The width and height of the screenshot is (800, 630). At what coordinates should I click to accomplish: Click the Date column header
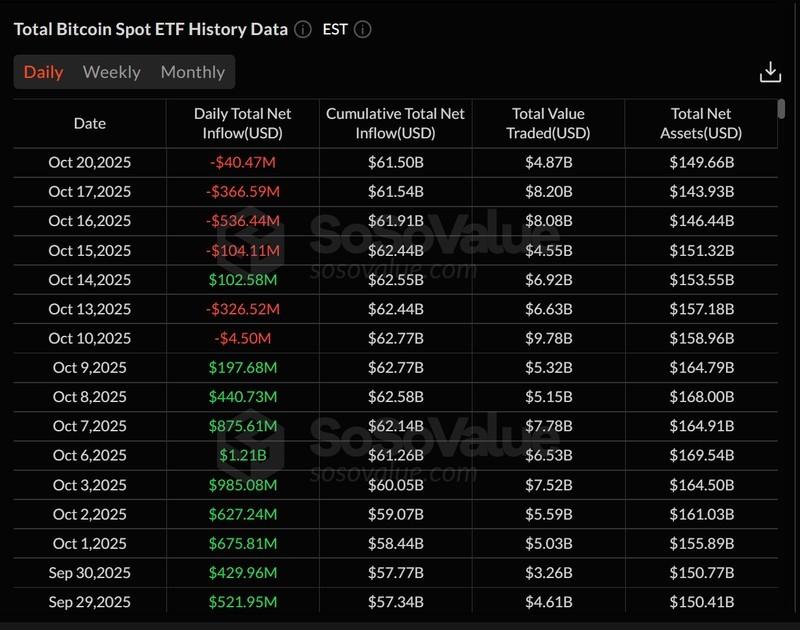[x=90, y=124]
